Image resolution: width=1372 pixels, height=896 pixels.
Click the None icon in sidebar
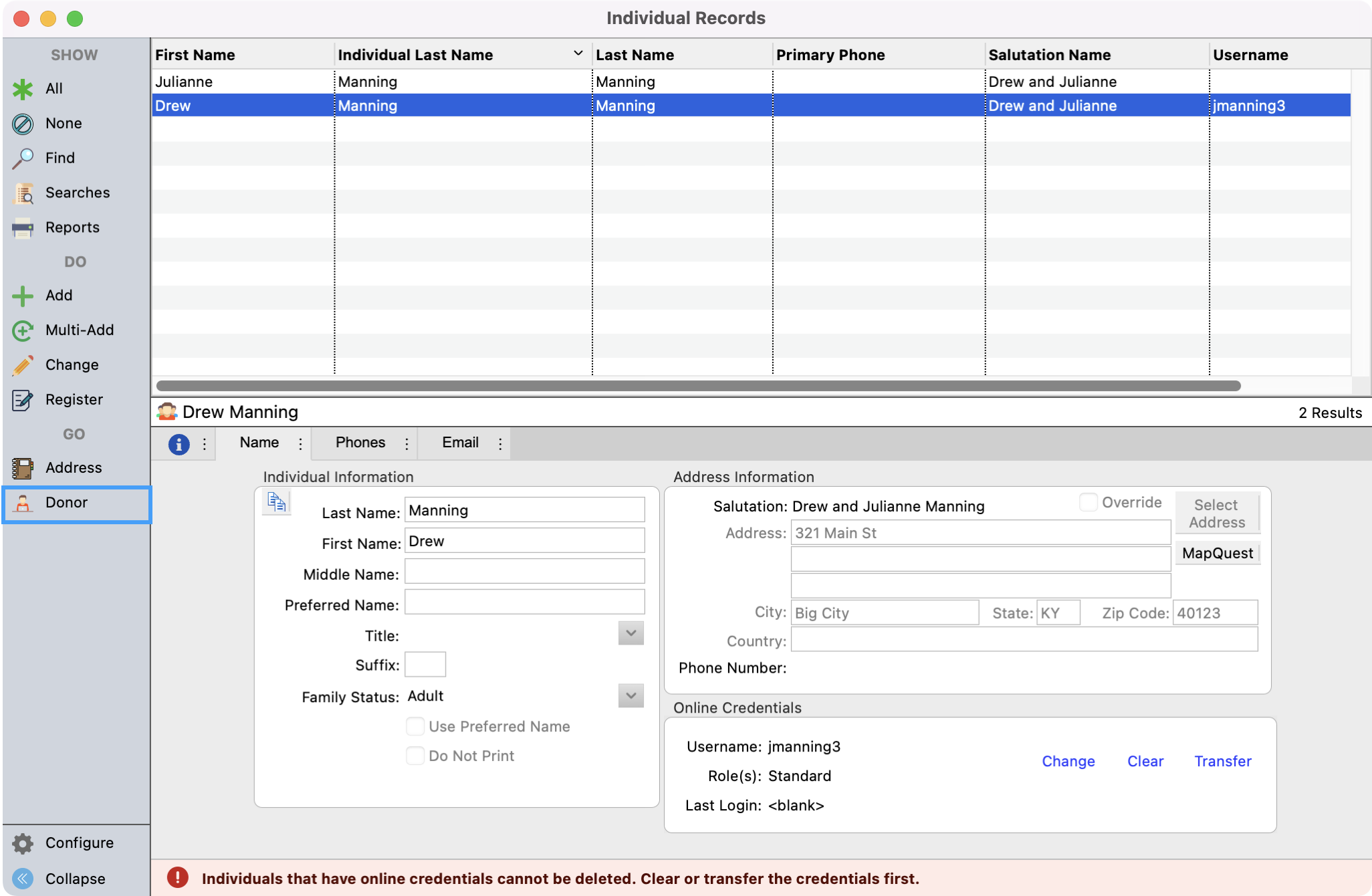[x=23, y=124]
